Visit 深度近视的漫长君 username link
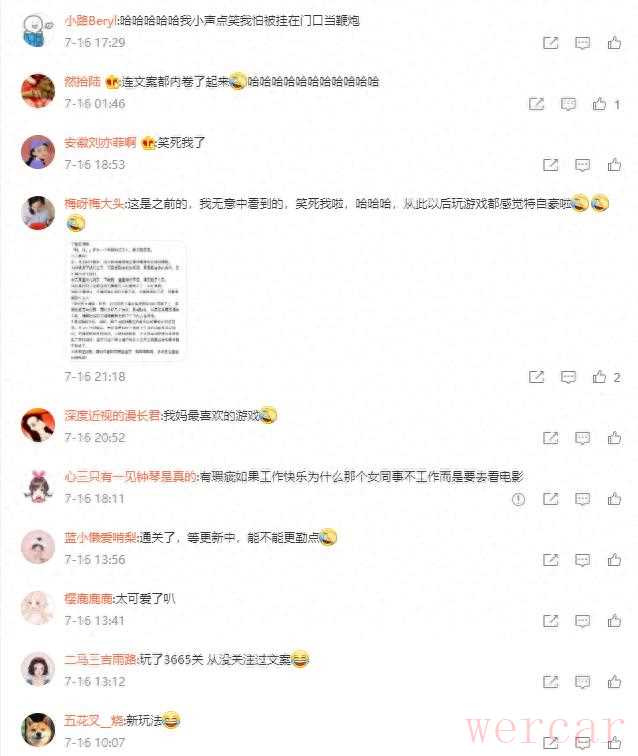The width and height of the screenshot is (638, 756). pyautogui.click(x=112, y=416)
